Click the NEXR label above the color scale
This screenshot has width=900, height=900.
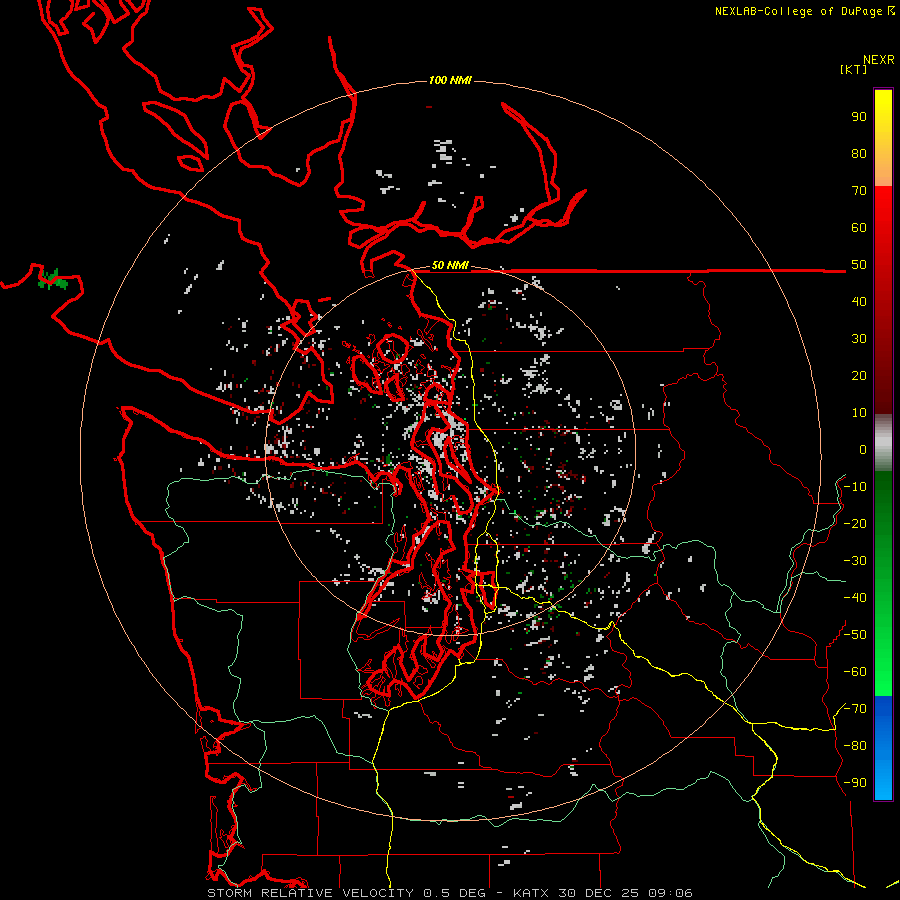tap(878, 60)
